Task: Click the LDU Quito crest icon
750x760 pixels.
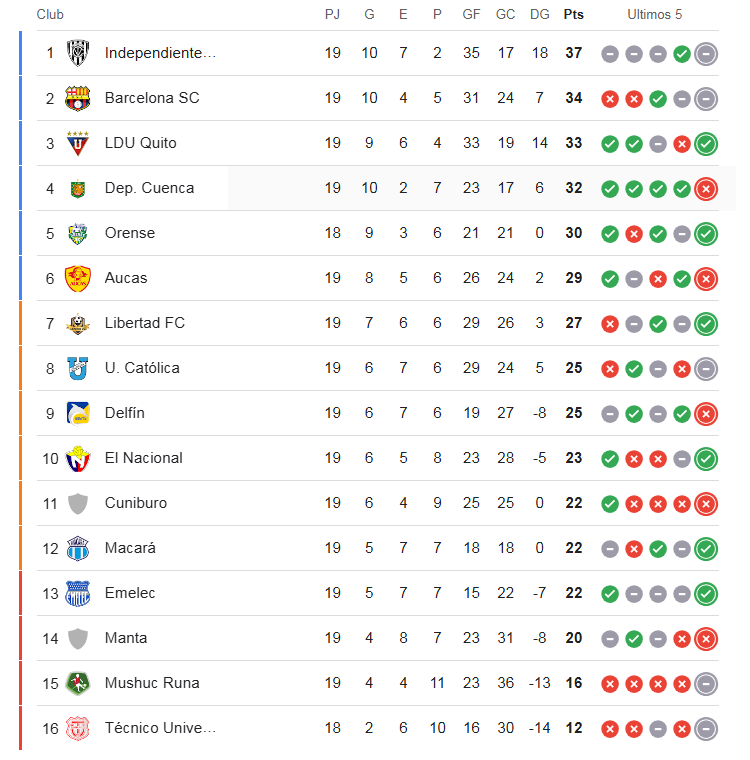Action: (78, 143)
